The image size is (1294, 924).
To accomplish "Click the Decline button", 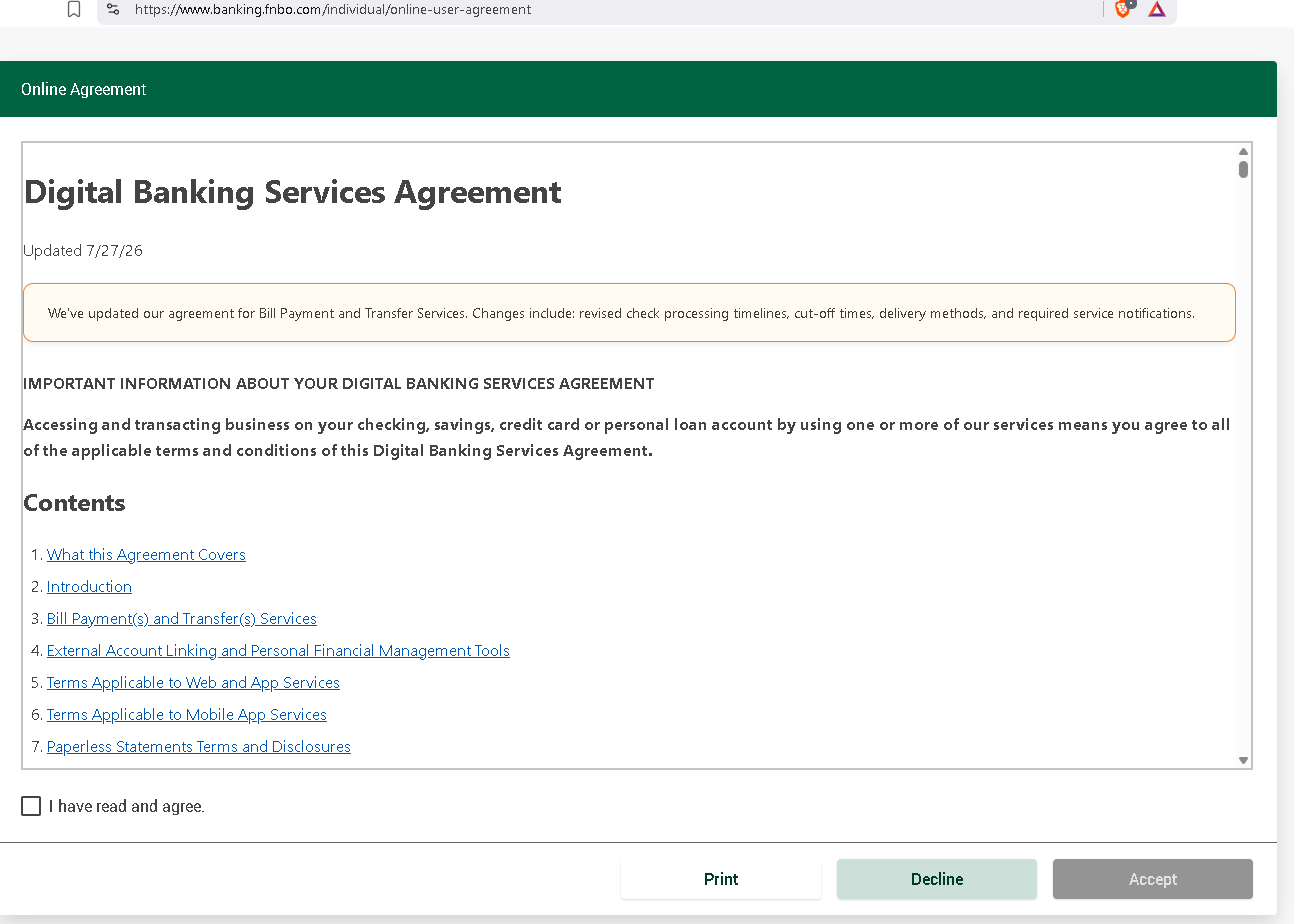I will pyautogui.click(x=937, y=879).
